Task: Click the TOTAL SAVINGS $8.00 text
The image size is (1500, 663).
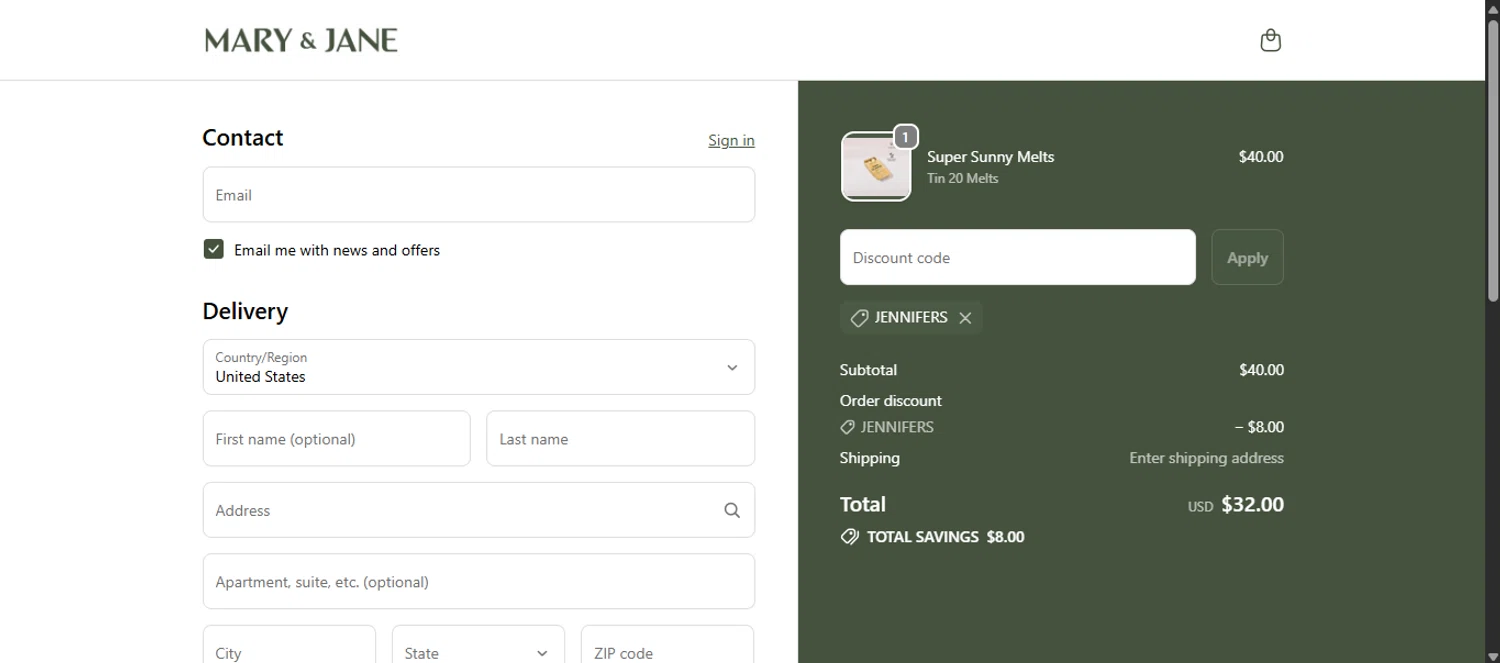Action: click(945, 537)
